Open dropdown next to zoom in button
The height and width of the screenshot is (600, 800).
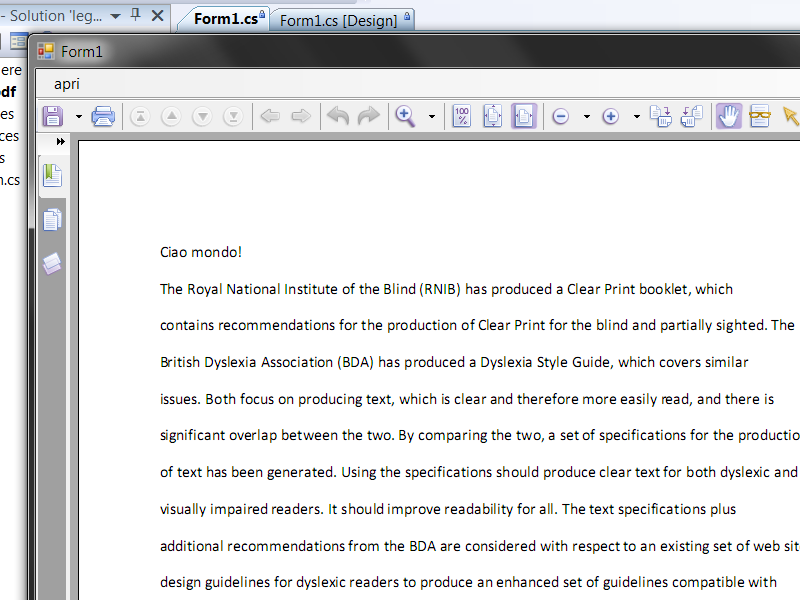coord(637,117)
